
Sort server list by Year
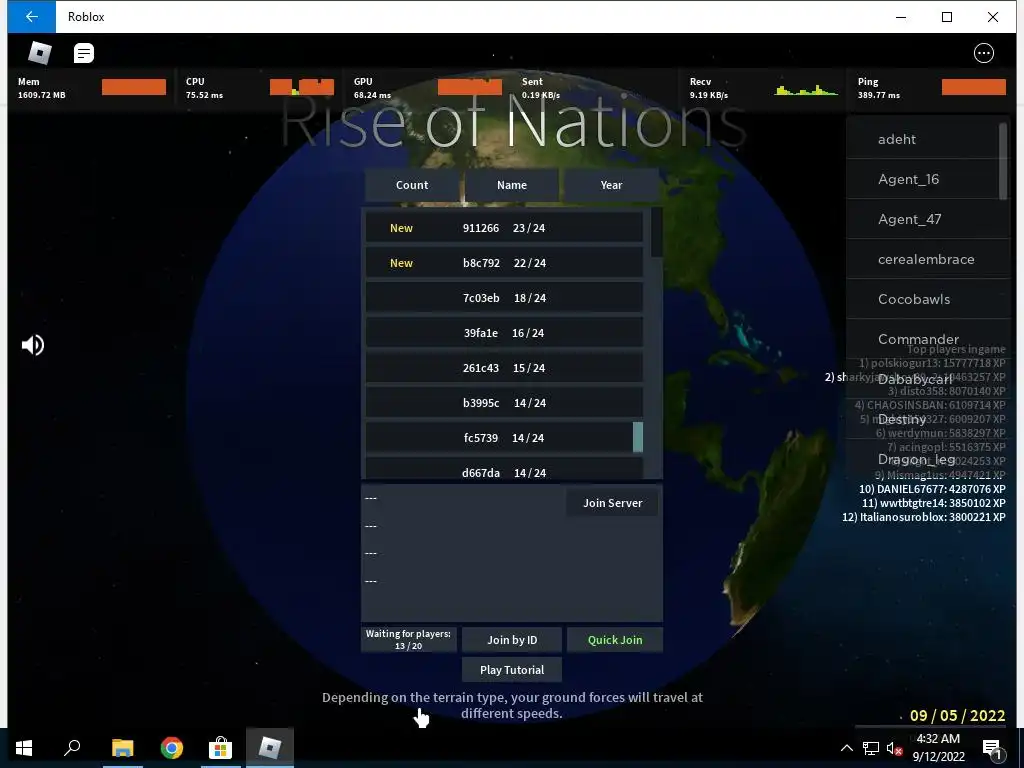tap(611, 185)
